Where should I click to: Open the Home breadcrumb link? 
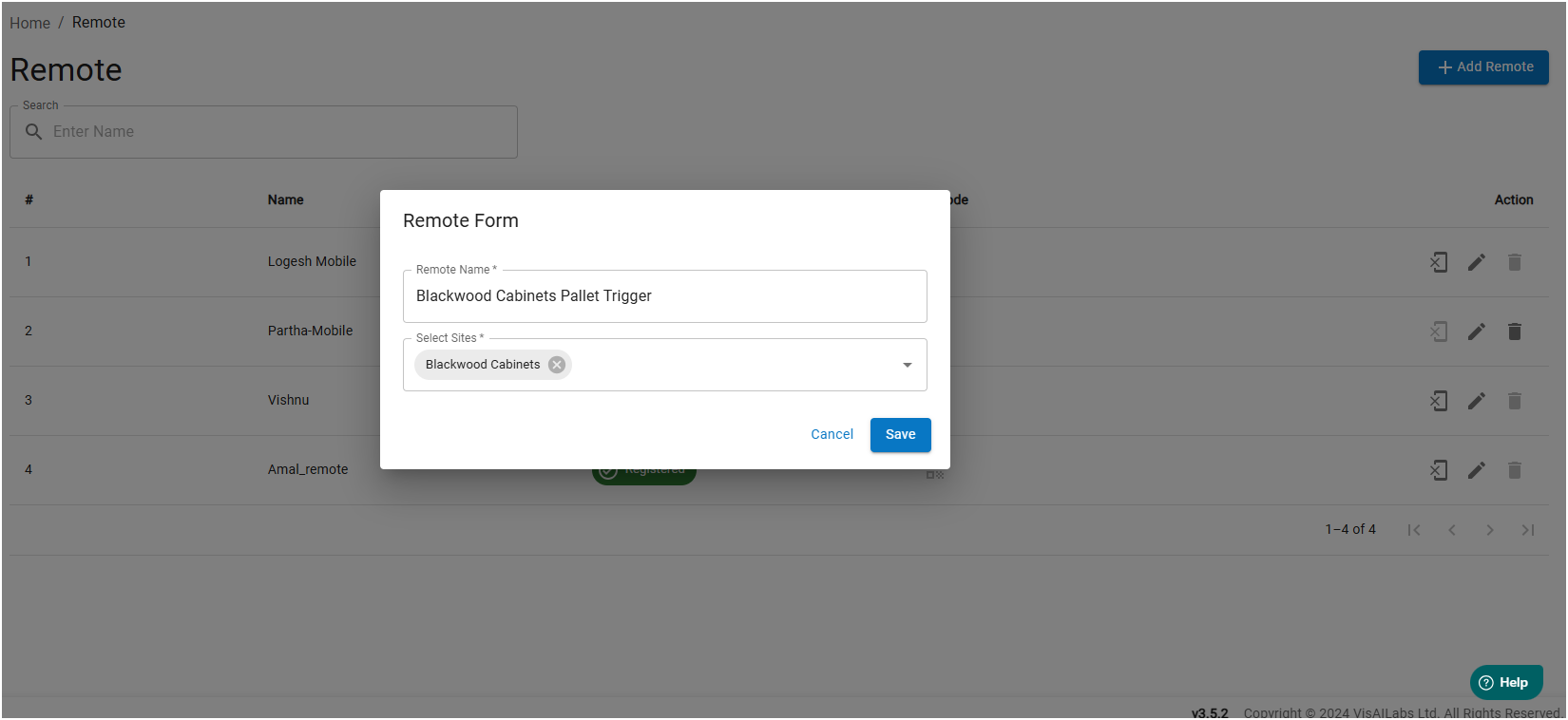[x=29, y=23]
